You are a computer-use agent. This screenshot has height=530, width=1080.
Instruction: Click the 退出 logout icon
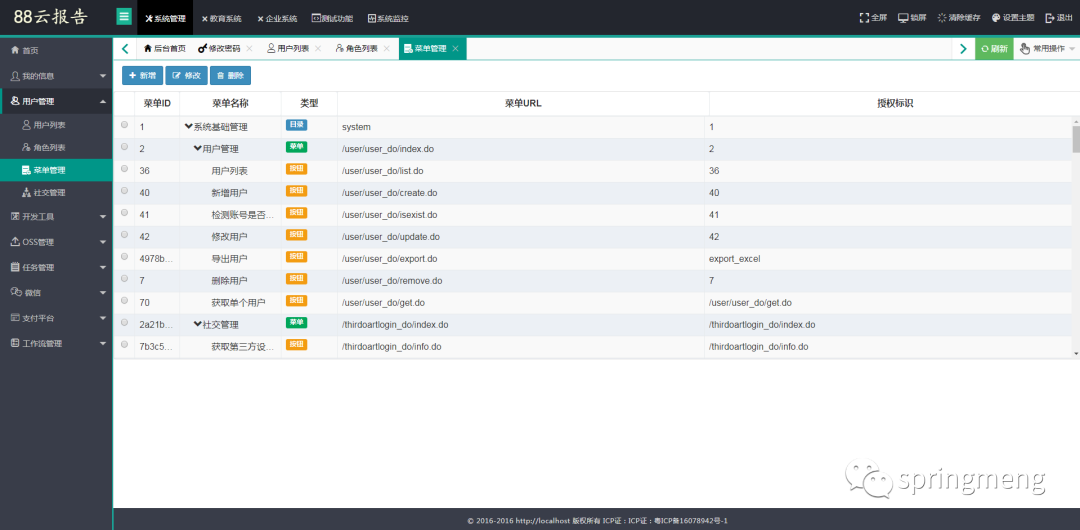(1050, 18)
